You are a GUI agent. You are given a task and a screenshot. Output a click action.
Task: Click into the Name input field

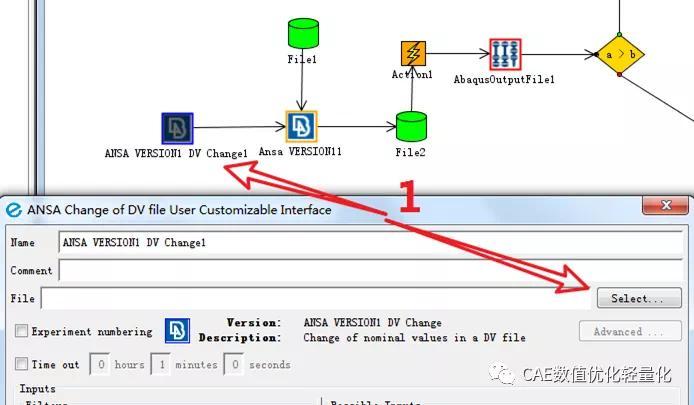coord(370,243)
